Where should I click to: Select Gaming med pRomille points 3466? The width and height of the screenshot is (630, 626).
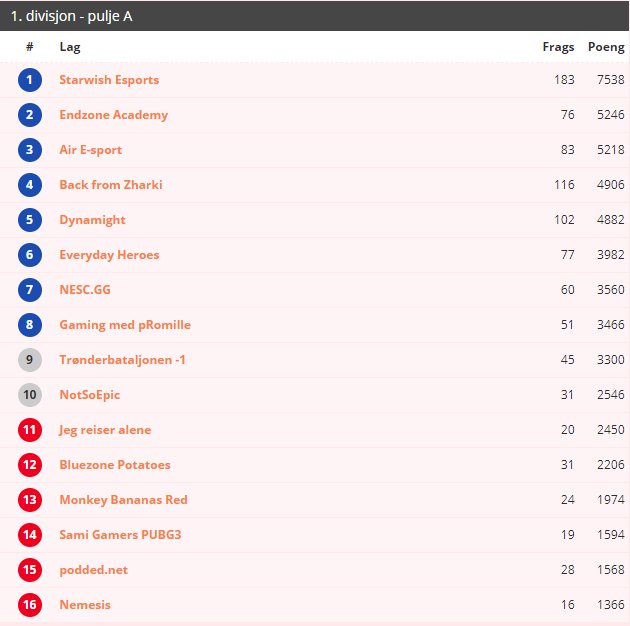pos(611,325)
